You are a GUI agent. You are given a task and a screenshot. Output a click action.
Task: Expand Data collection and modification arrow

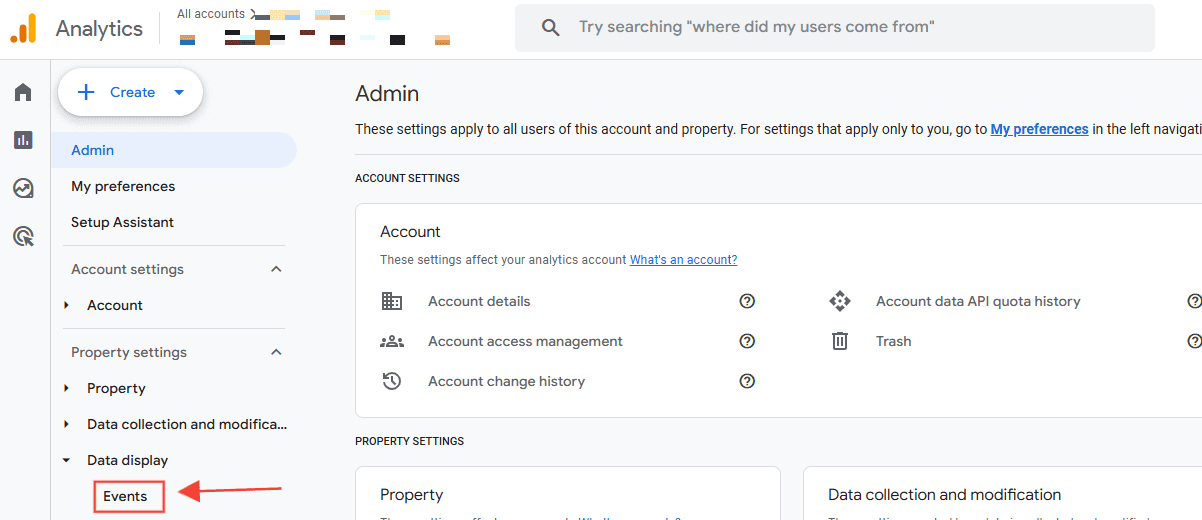pyautogui.click(x=67, y=424)
